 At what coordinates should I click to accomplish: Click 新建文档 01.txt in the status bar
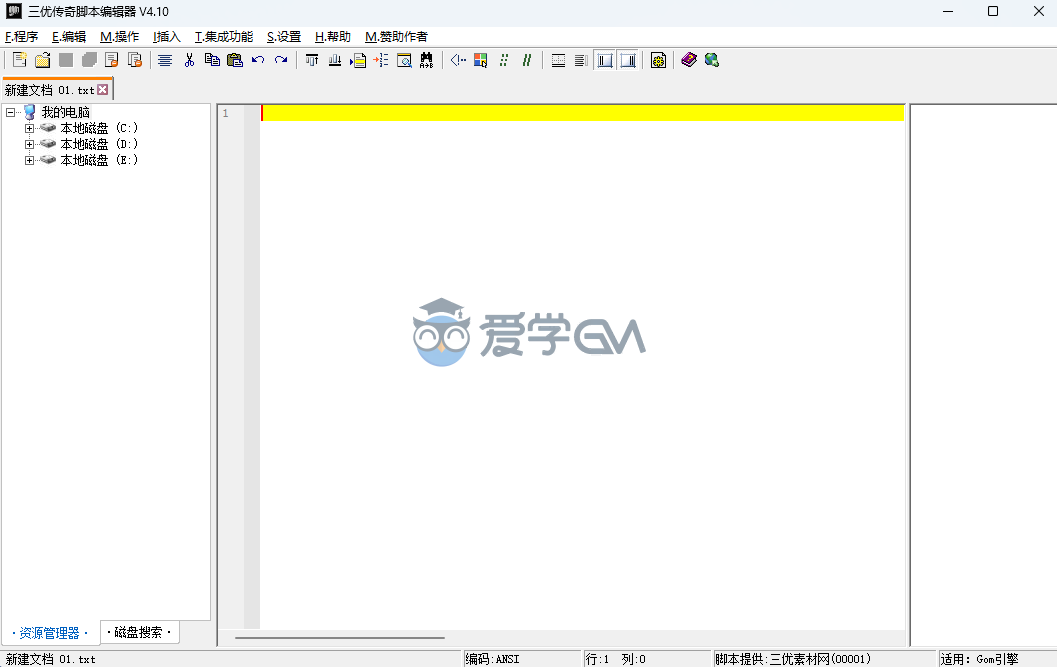pos(51,659)
